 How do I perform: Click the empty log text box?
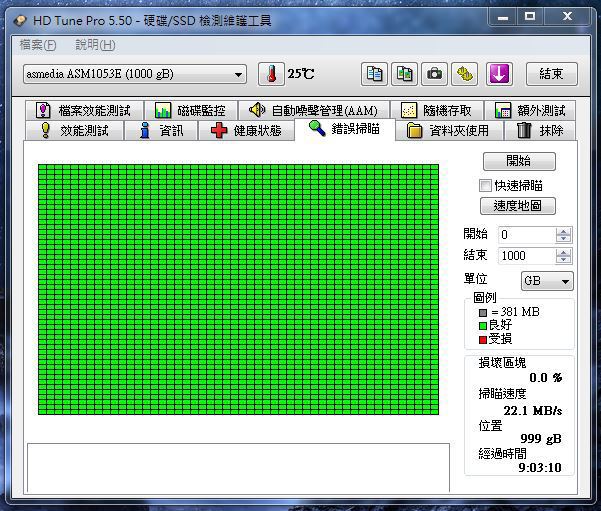[238, 468]
